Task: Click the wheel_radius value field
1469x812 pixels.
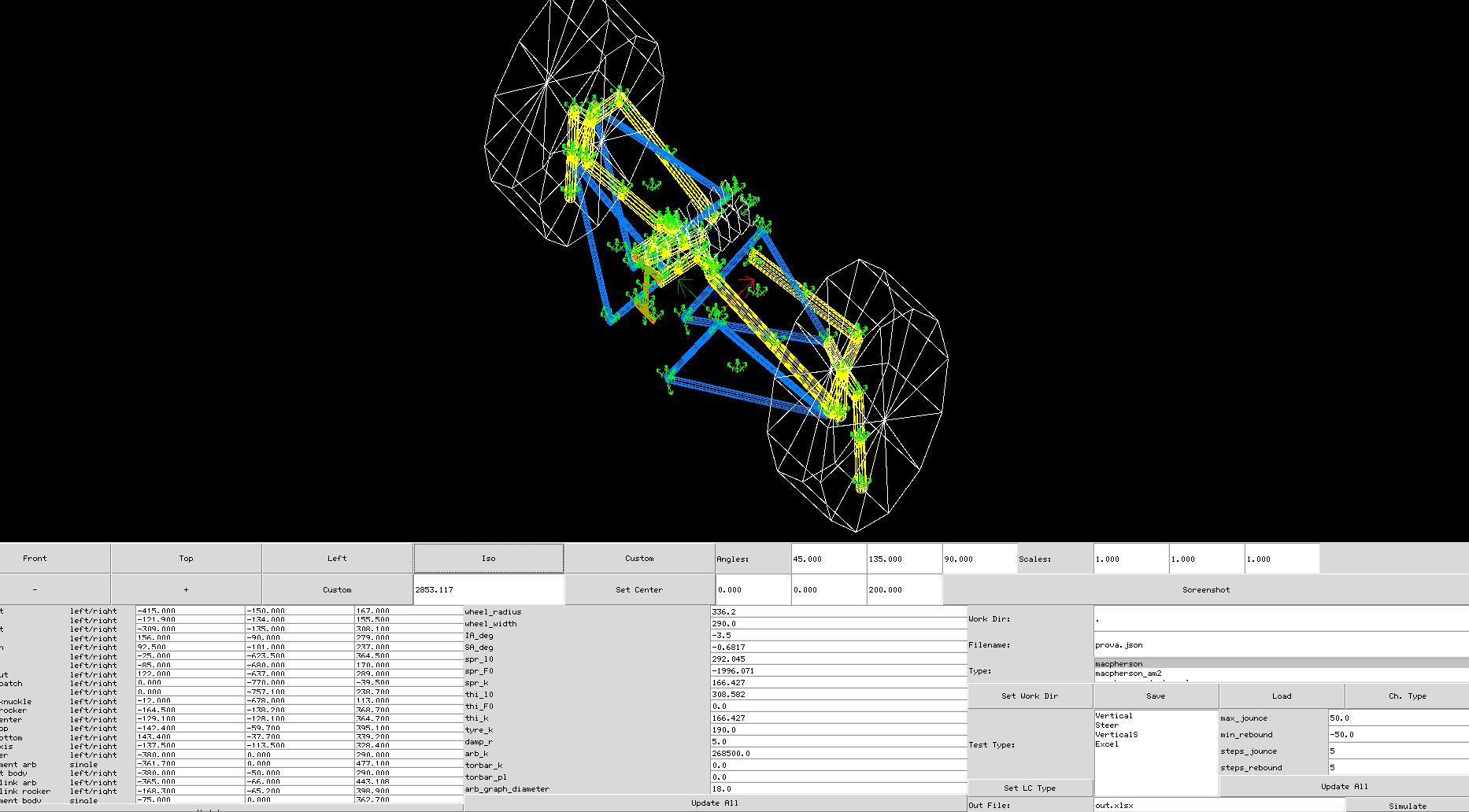Action: click(x=839, y=612)
